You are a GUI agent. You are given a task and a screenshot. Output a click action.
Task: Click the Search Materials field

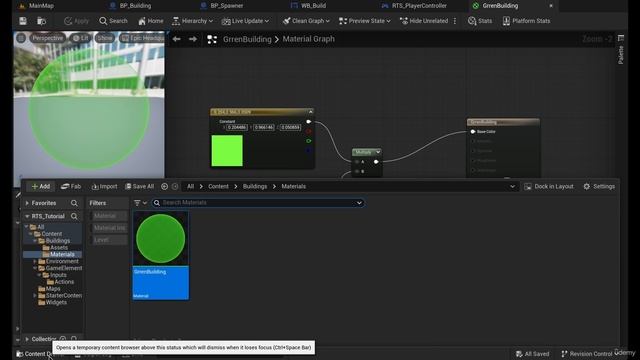[x=258, y=203]
